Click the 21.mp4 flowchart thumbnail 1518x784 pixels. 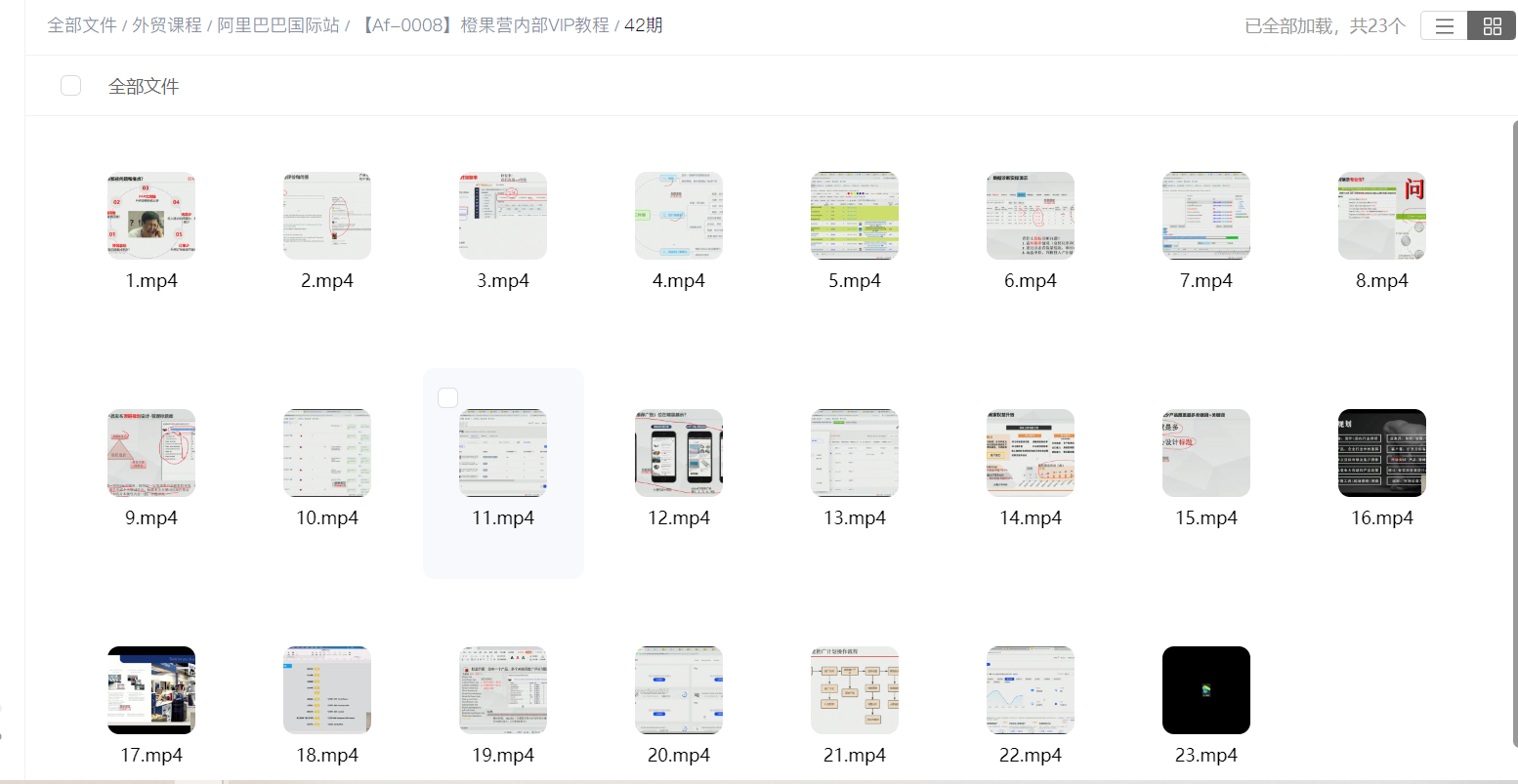[x=855, y=690]
